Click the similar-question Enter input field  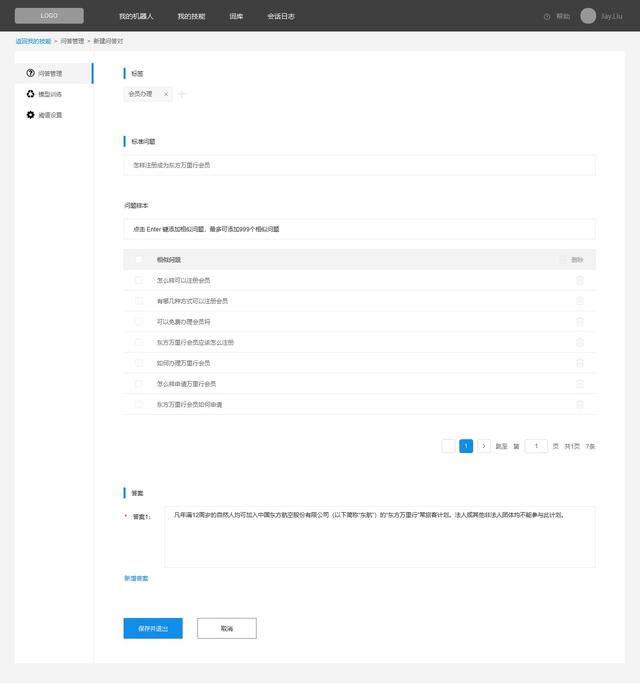[359, 229]
